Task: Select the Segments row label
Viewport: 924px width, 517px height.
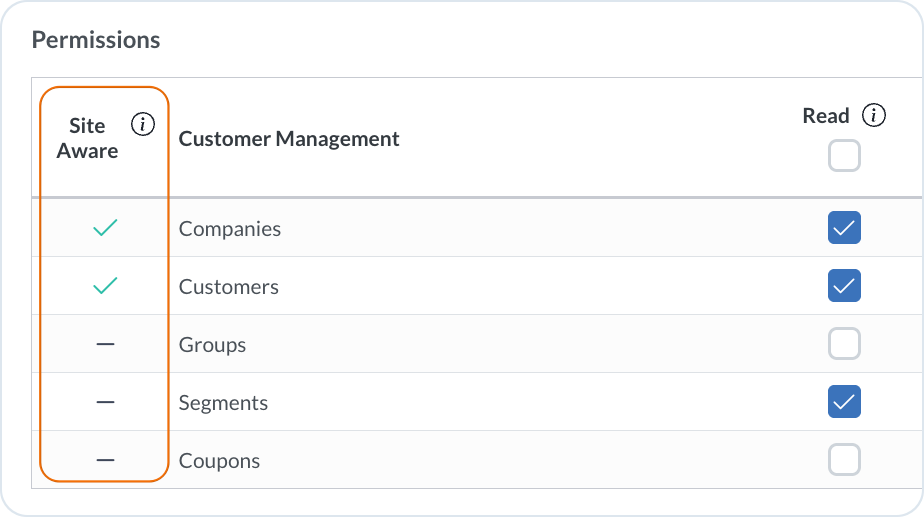Action: [223, 403]
